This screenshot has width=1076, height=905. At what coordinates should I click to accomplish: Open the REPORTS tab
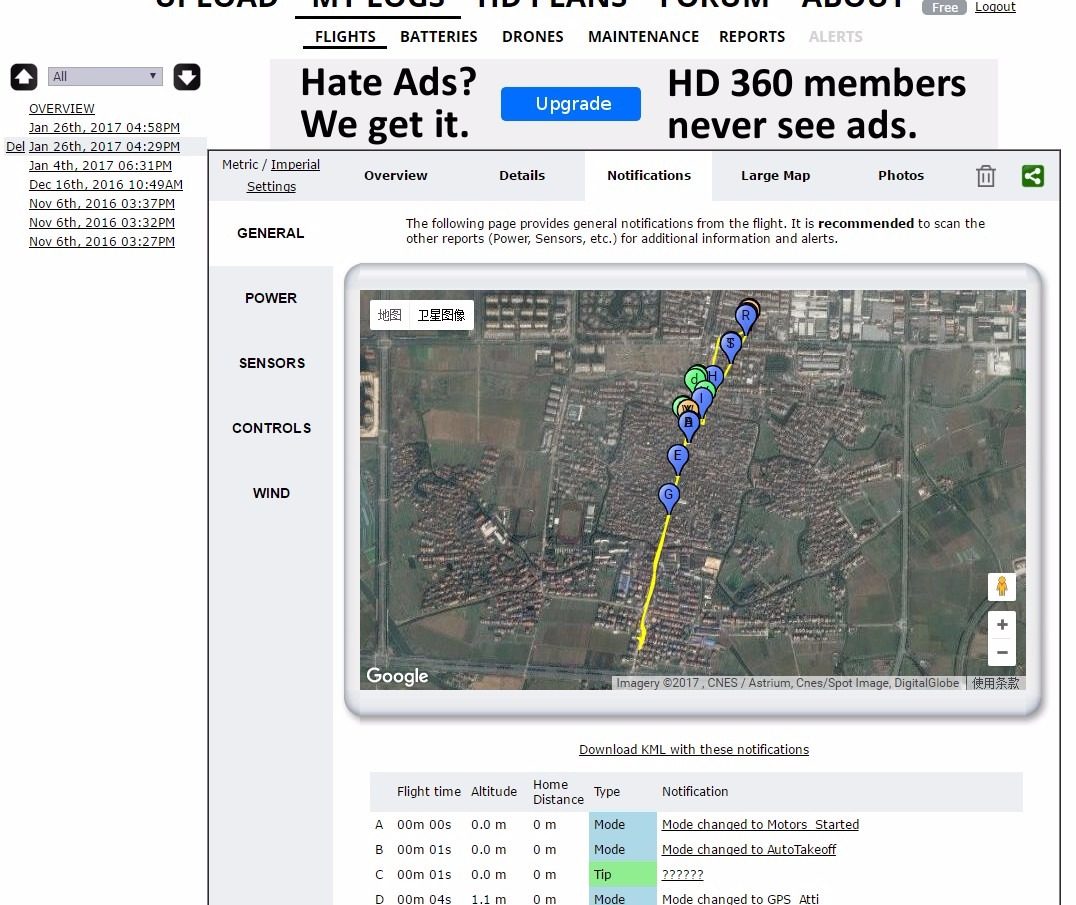(752, 37)
